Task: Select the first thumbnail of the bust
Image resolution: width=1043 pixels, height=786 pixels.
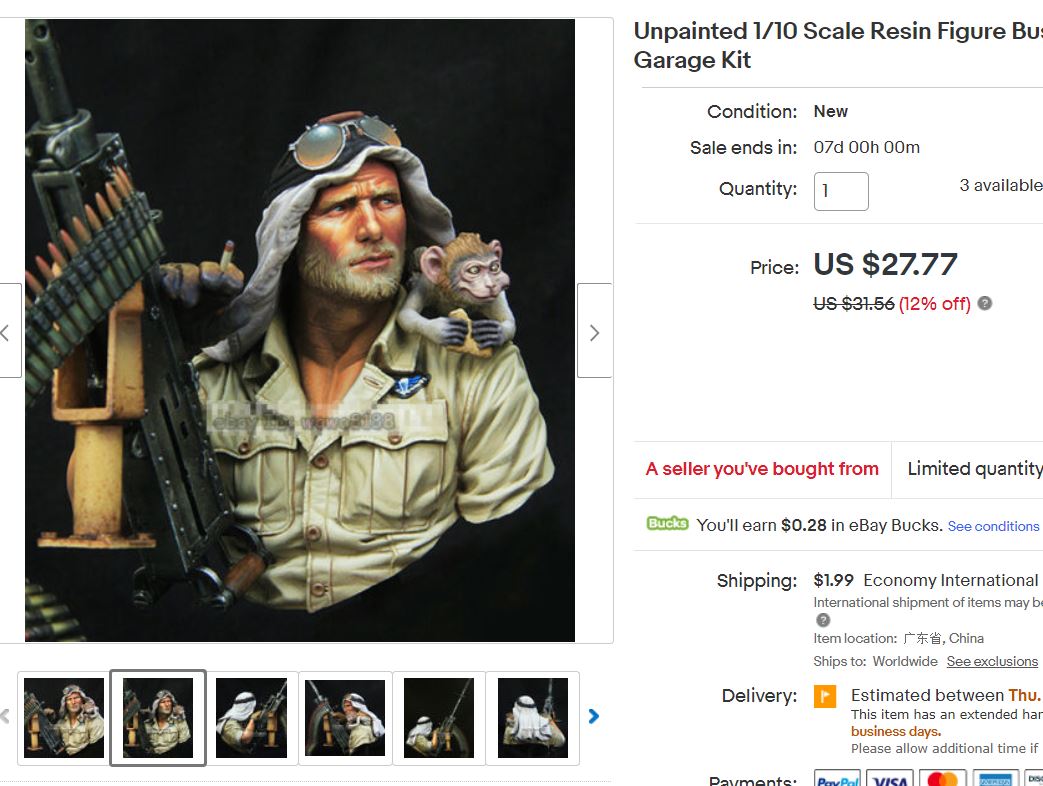Action: [x=64, y=717]
